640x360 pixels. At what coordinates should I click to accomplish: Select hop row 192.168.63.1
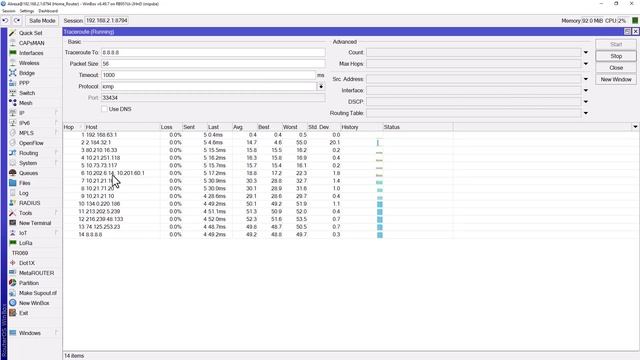click(x=258, y=135)
